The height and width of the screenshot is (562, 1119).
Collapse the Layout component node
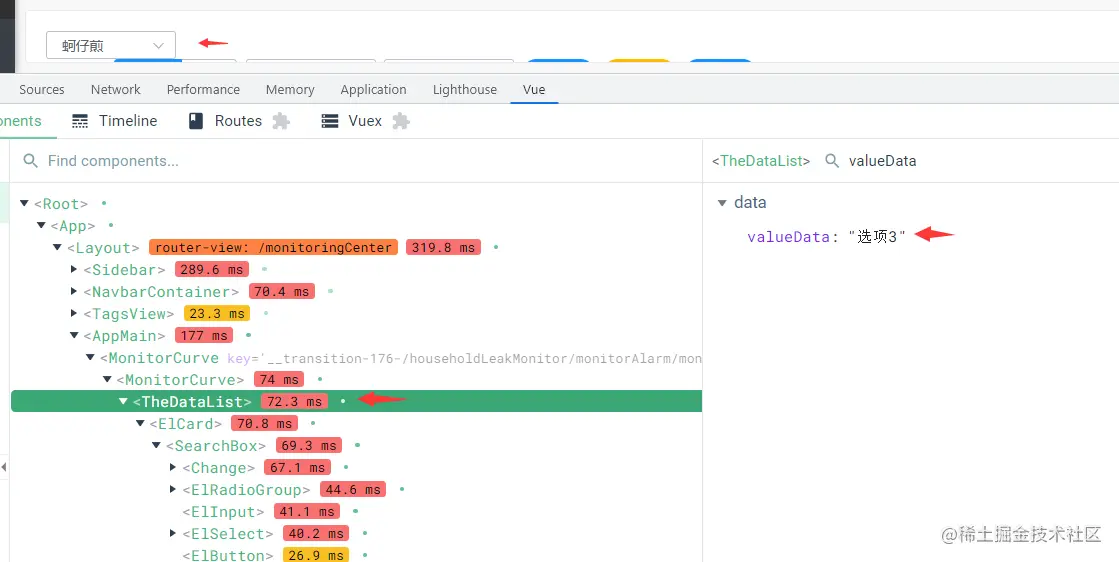point(58,247)
